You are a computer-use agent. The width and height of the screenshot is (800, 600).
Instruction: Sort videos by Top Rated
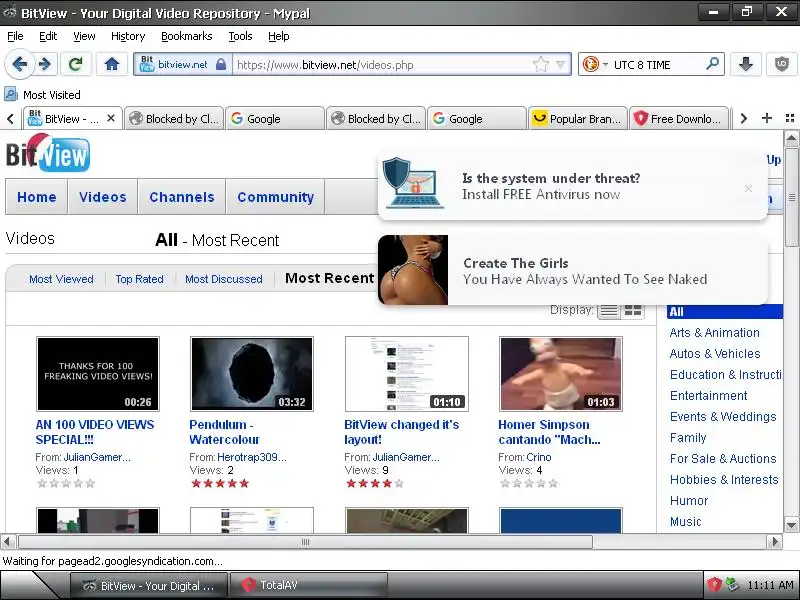pyautogui.click(x=139, y=279)
